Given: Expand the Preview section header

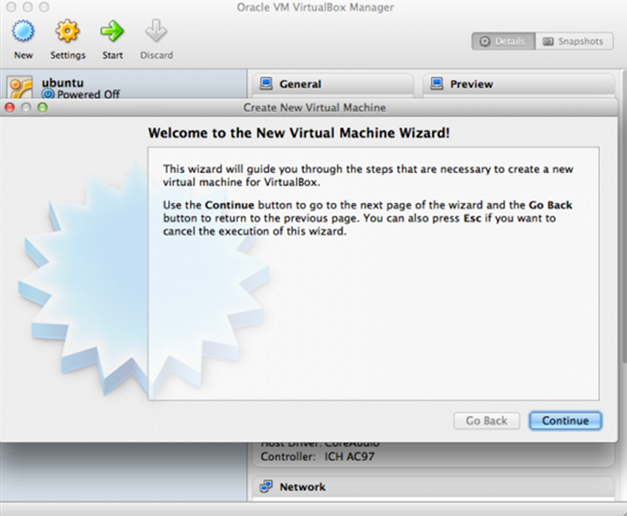Looking at the screenshot, I should [x=519, y=84].
